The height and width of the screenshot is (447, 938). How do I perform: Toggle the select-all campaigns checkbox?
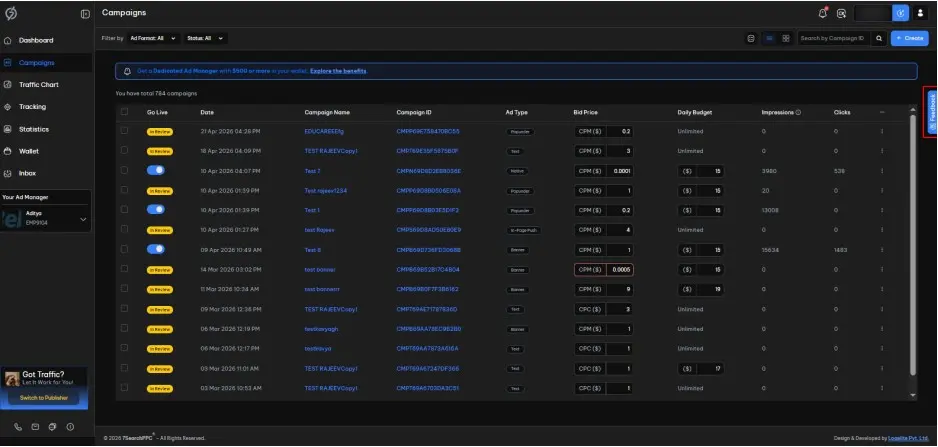[x=124, y=111]
